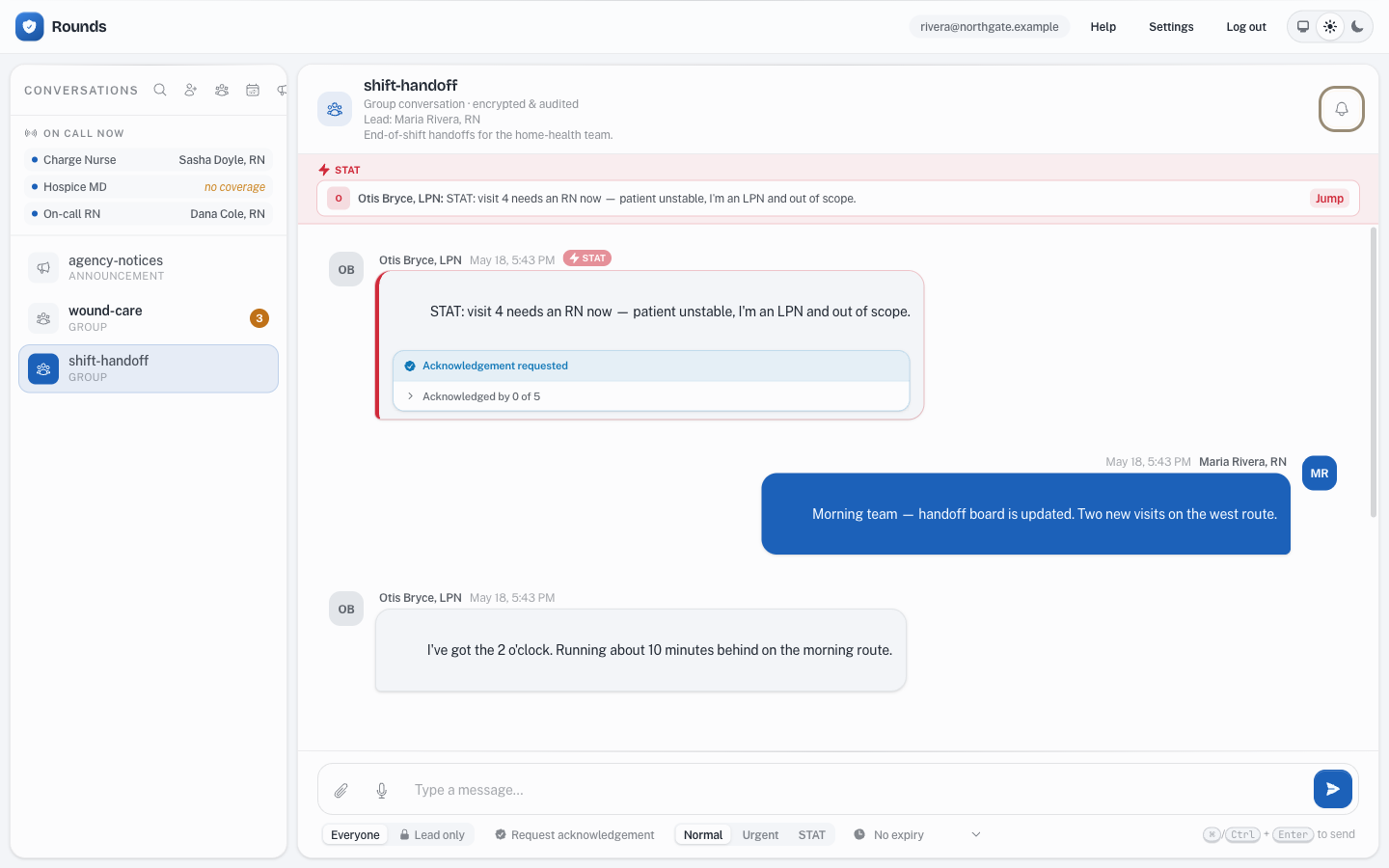Click On-call RN Dana Cole row
1389x868 pixels.
149,214
